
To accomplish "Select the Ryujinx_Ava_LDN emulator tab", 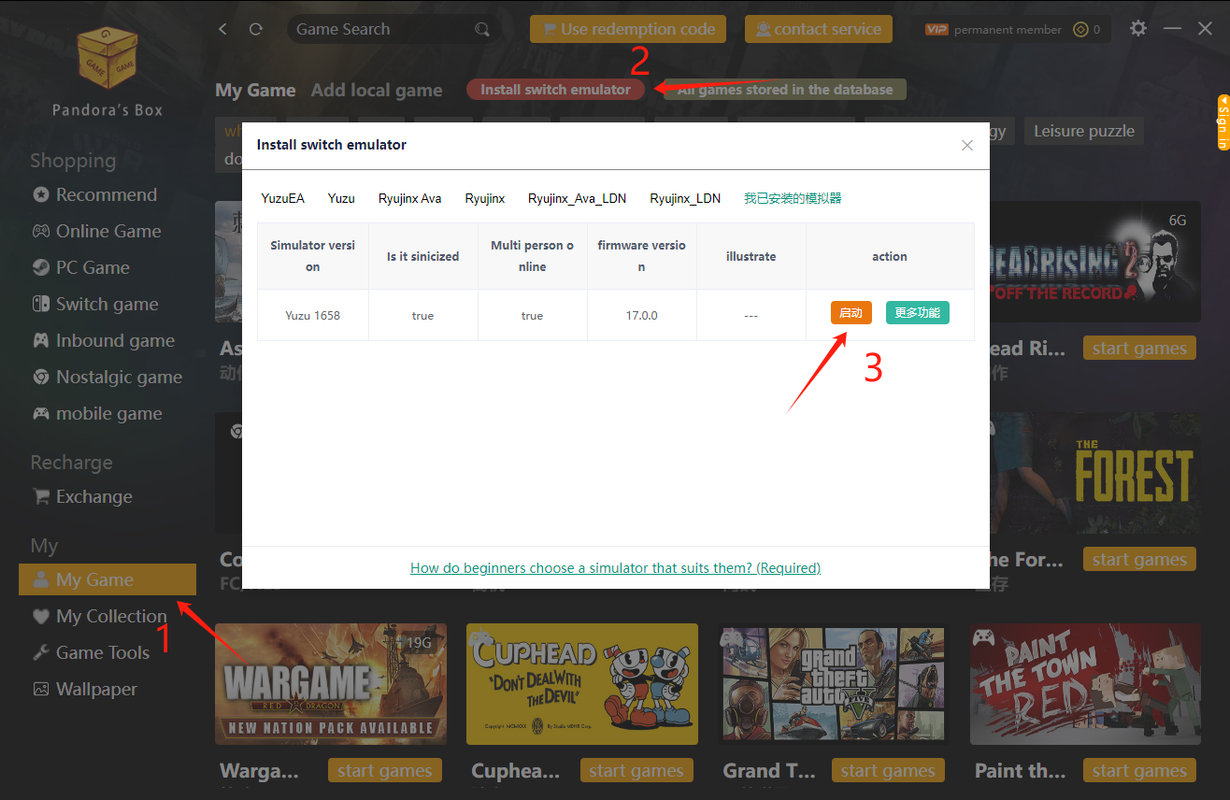I will [577, 198].
